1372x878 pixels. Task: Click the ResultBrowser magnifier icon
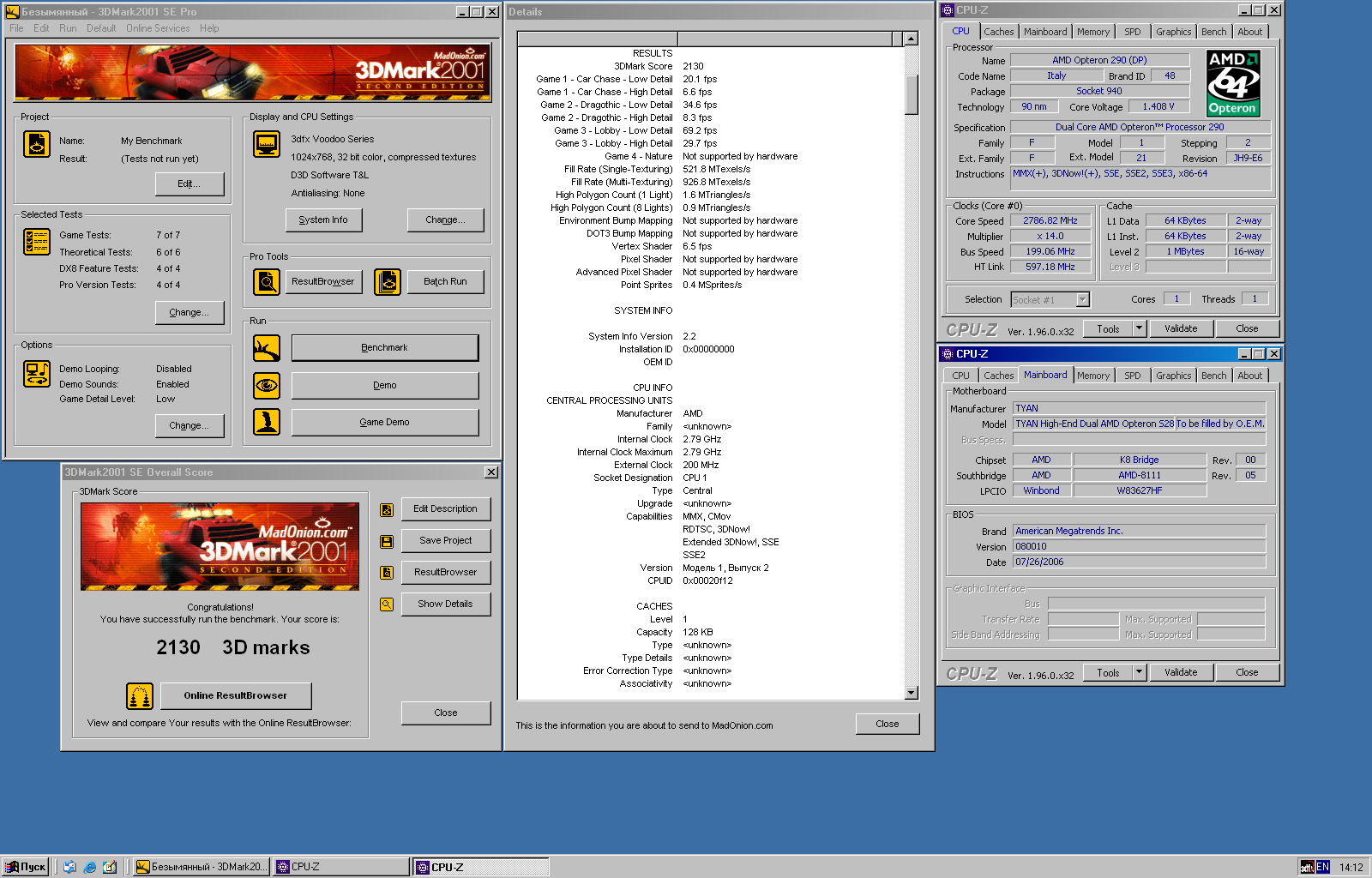(x=267, y=281)
